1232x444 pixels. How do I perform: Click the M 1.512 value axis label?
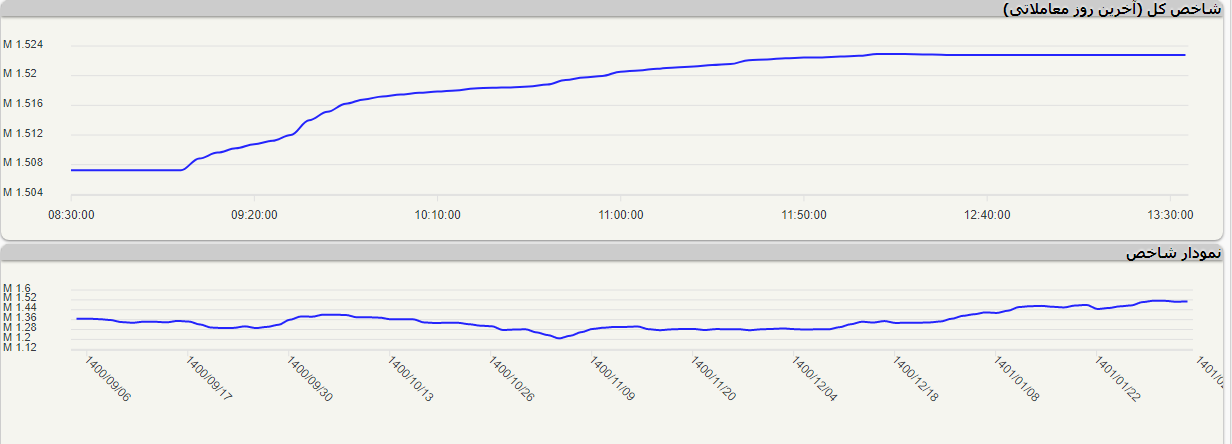(24, 133)
